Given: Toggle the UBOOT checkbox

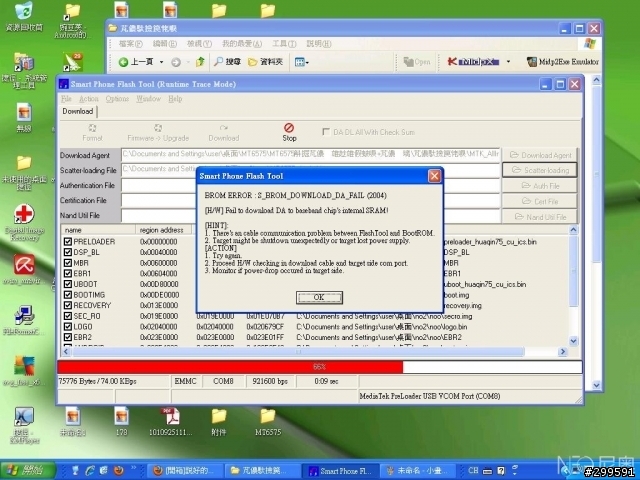Looking at the screenshot, I should [68, 284].
